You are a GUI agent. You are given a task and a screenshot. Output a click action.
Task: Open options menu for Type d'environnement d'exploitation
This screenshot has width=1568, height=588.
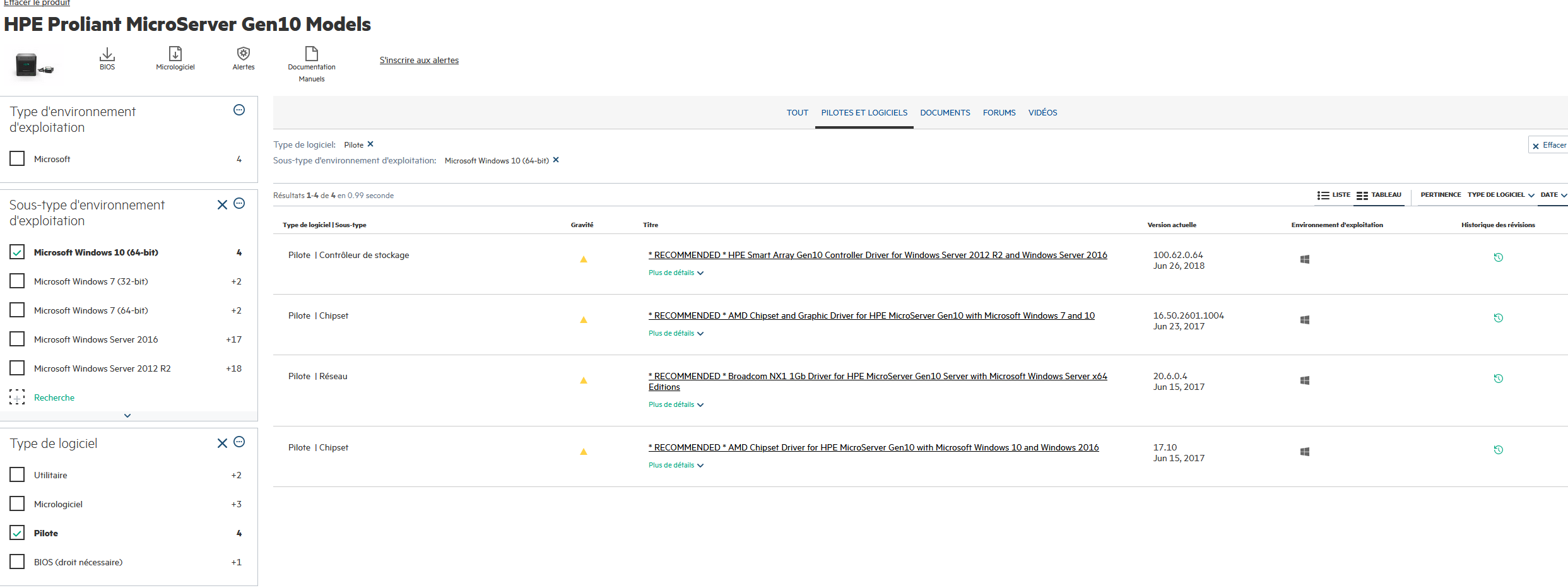click(239, 110)
